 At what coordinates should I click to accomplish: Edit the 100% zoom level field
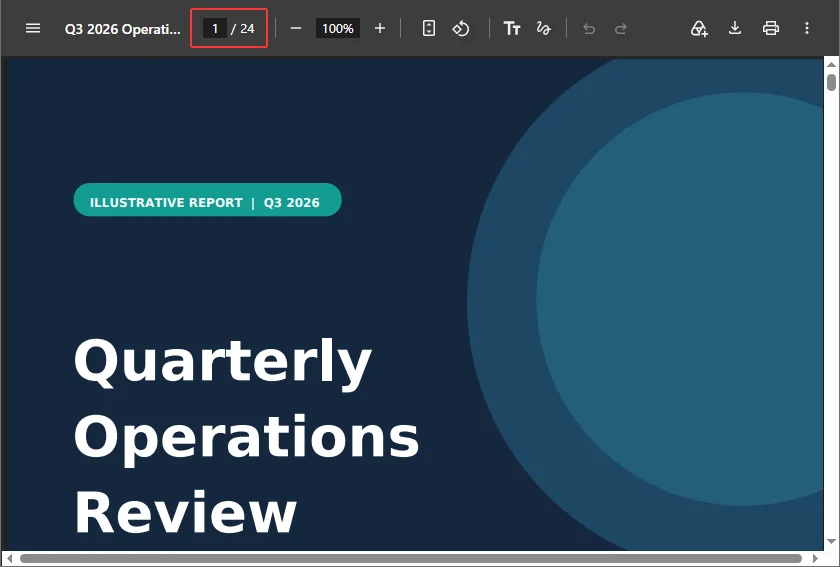click(338, 28)
